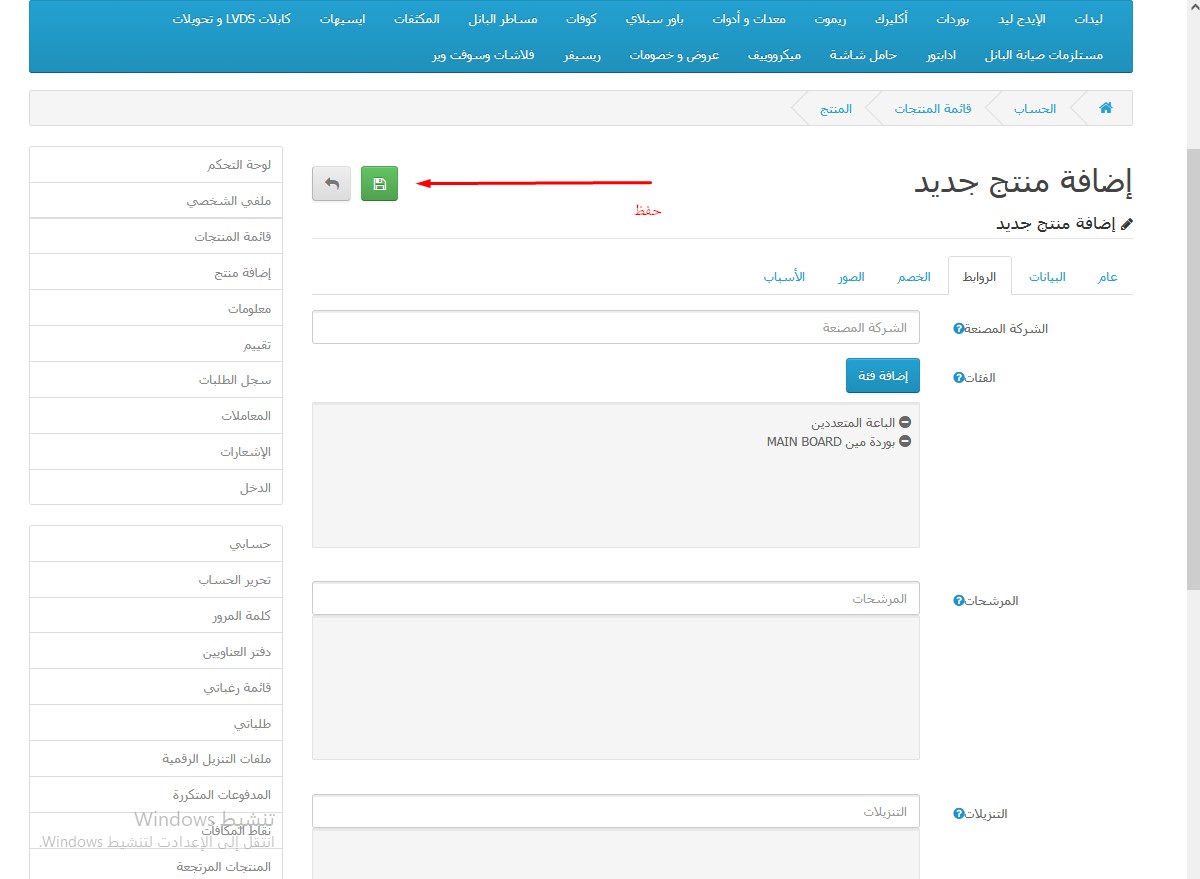Go to home via breadcrumb house icon
Screen dimensions: 1200x879
(x=1105, y=108)
